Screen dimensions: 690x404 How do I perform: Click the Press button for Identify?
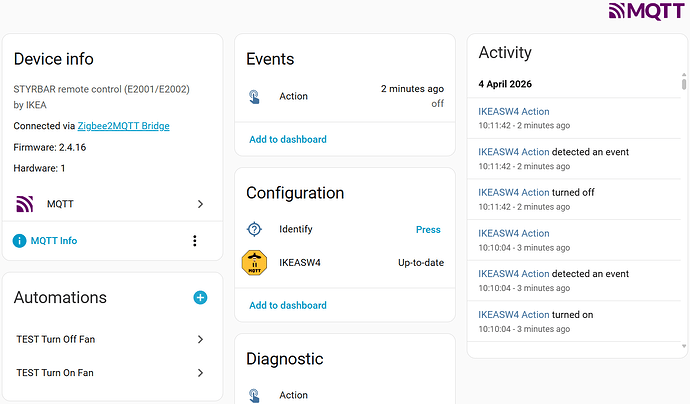[428, 230]
